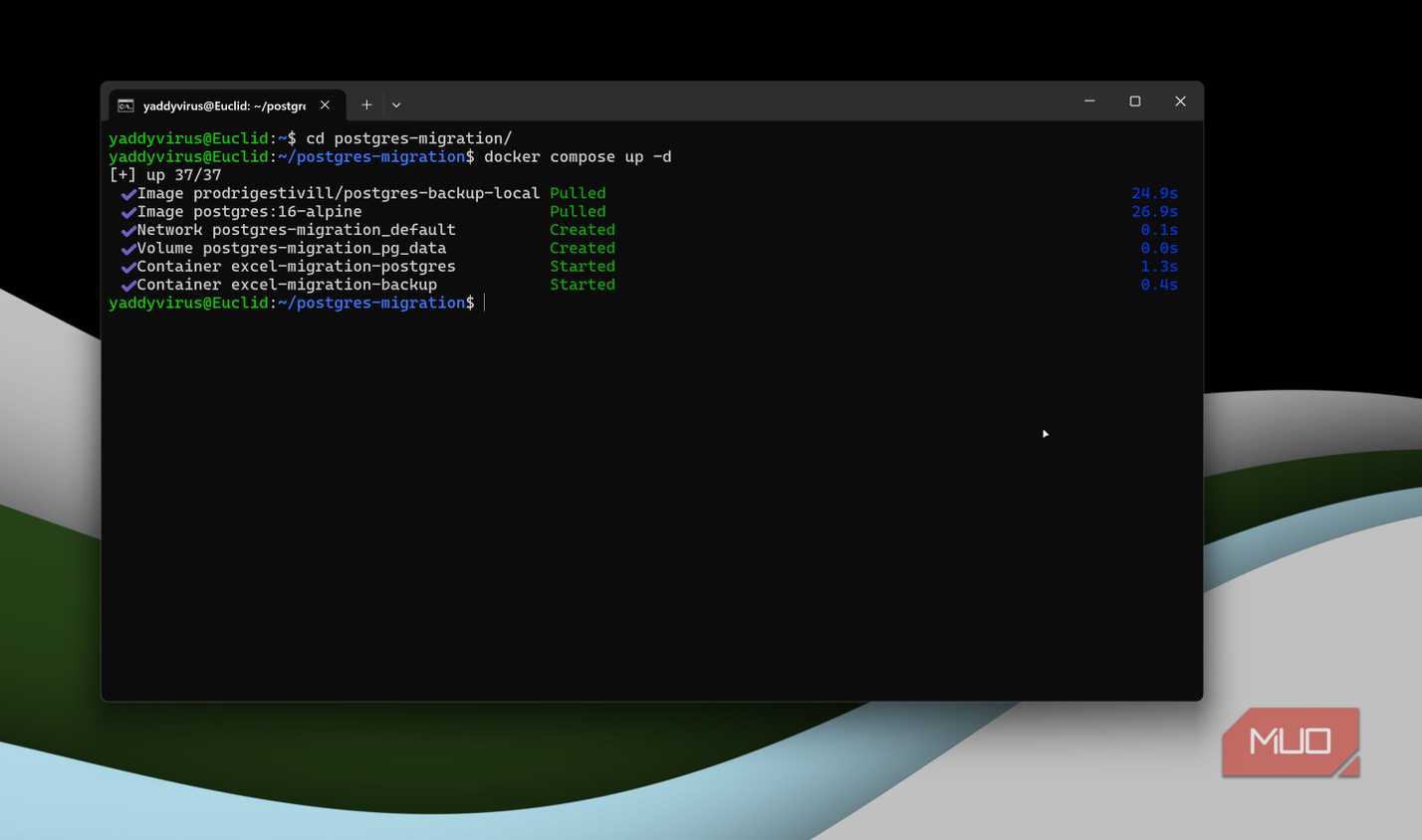
Task: Click the 1.3s duration value
Action: 1159,267
